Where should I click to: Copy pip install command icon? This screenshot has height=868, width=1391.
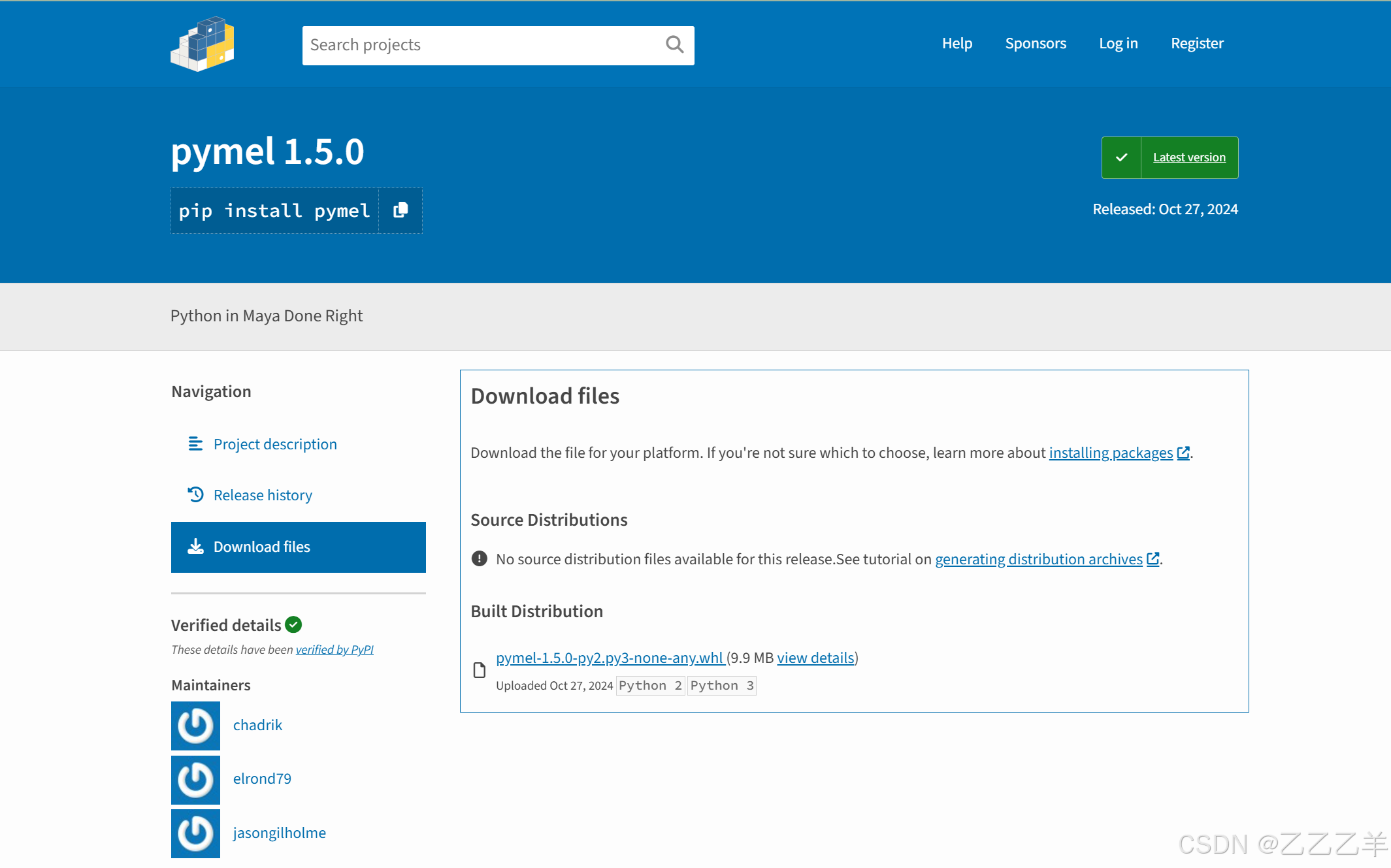401,210
